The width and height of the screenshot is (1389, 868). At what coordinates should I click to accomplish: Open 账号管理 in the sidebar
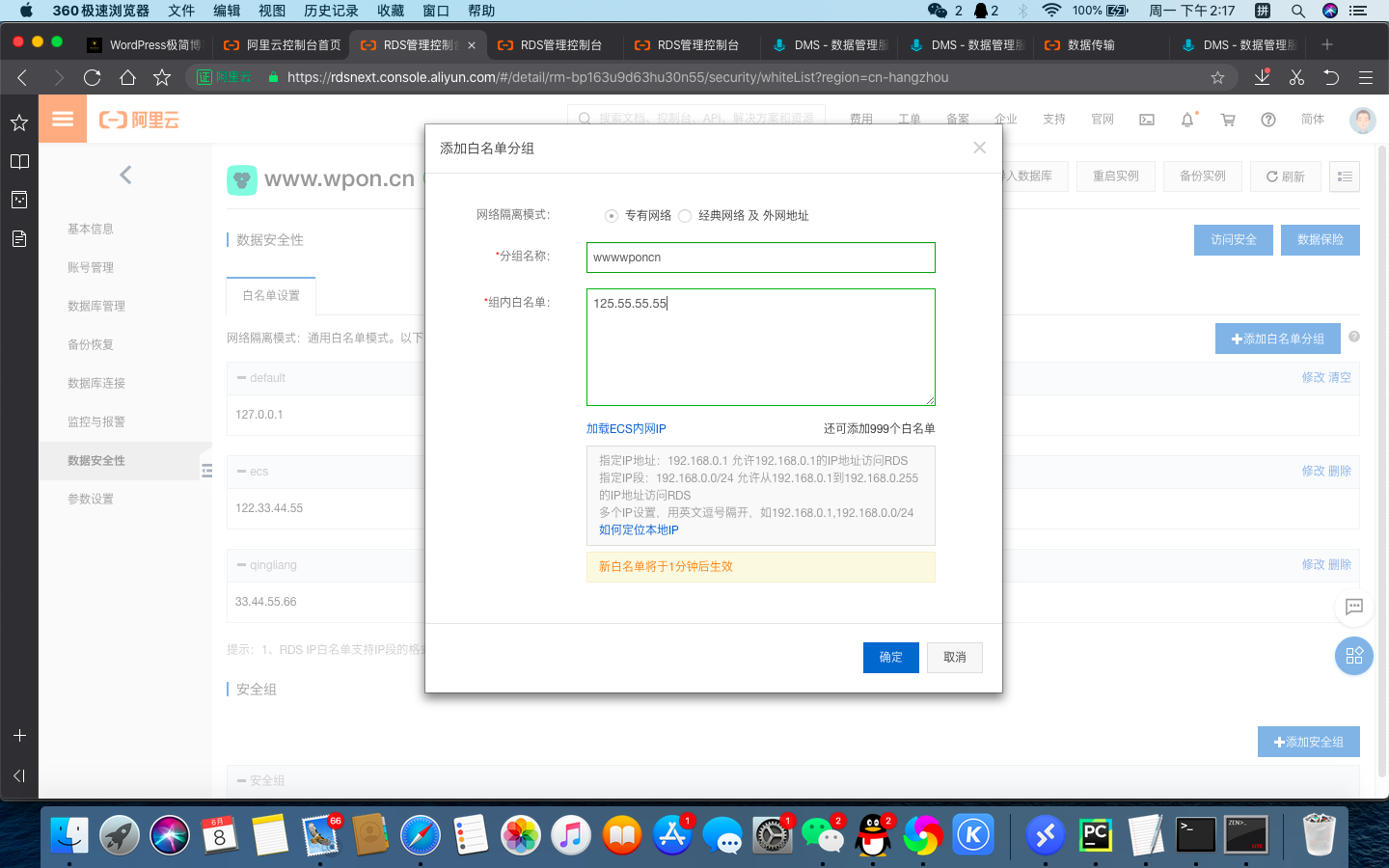91,267
